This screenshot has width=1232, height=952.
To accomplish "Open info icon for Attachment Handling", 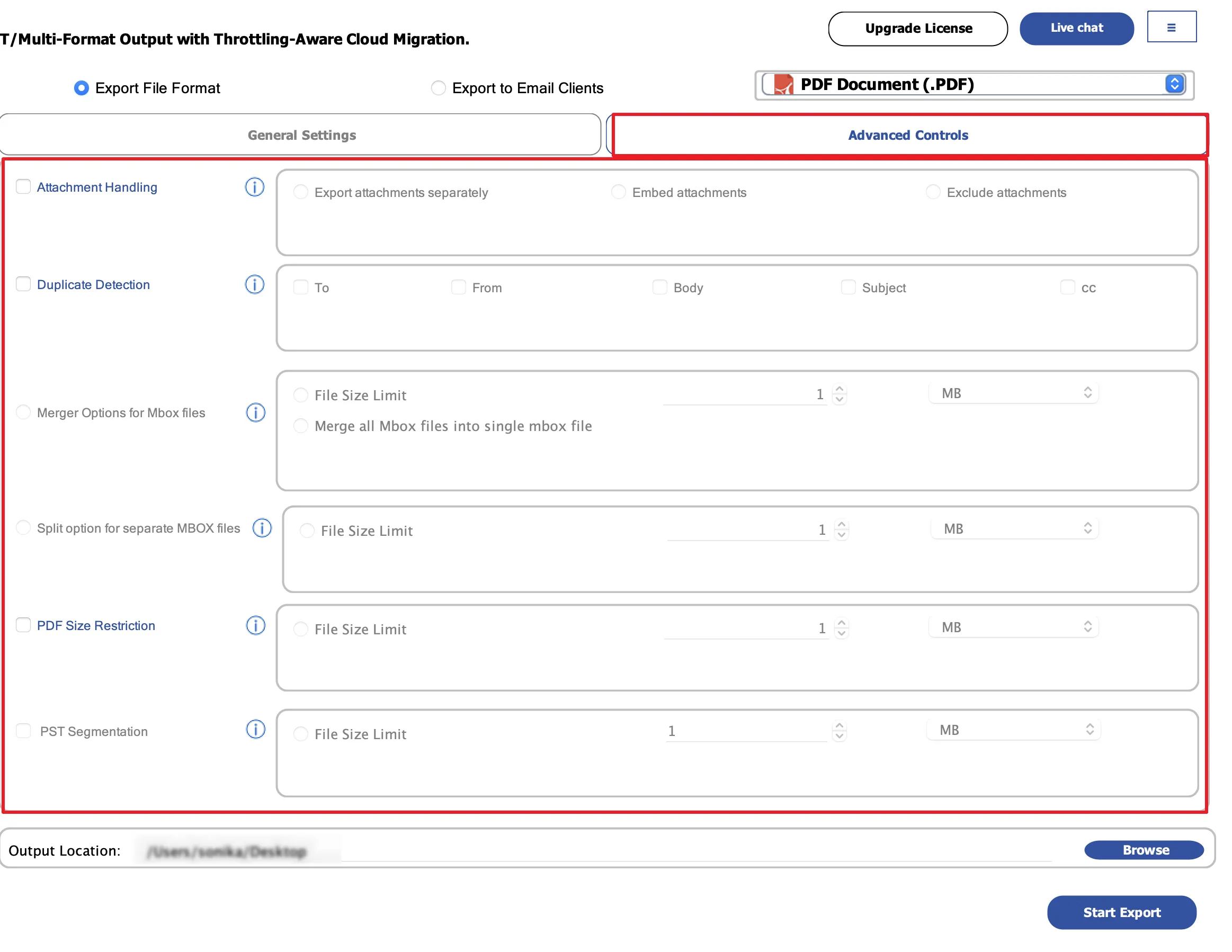I will pos(254,187).
